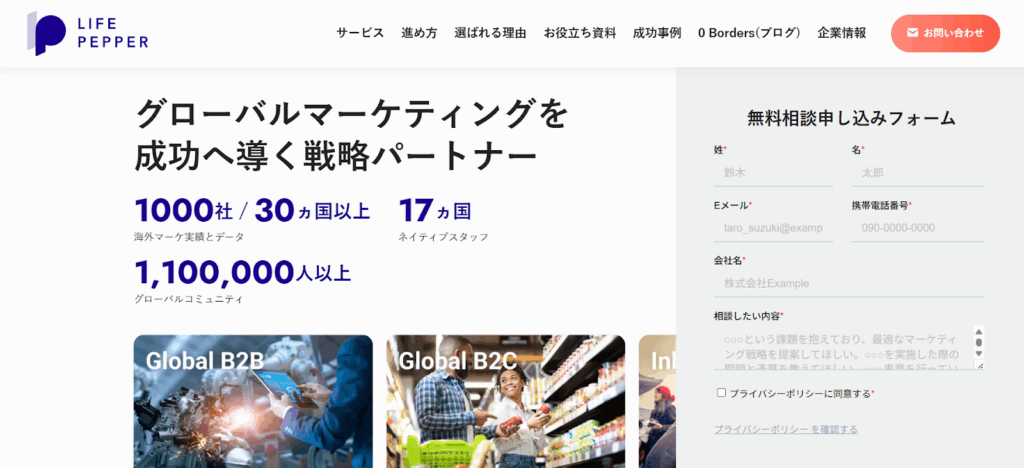
Task: Select the Eメール input field
Action: pyautogui.click(x=773, y=228)
